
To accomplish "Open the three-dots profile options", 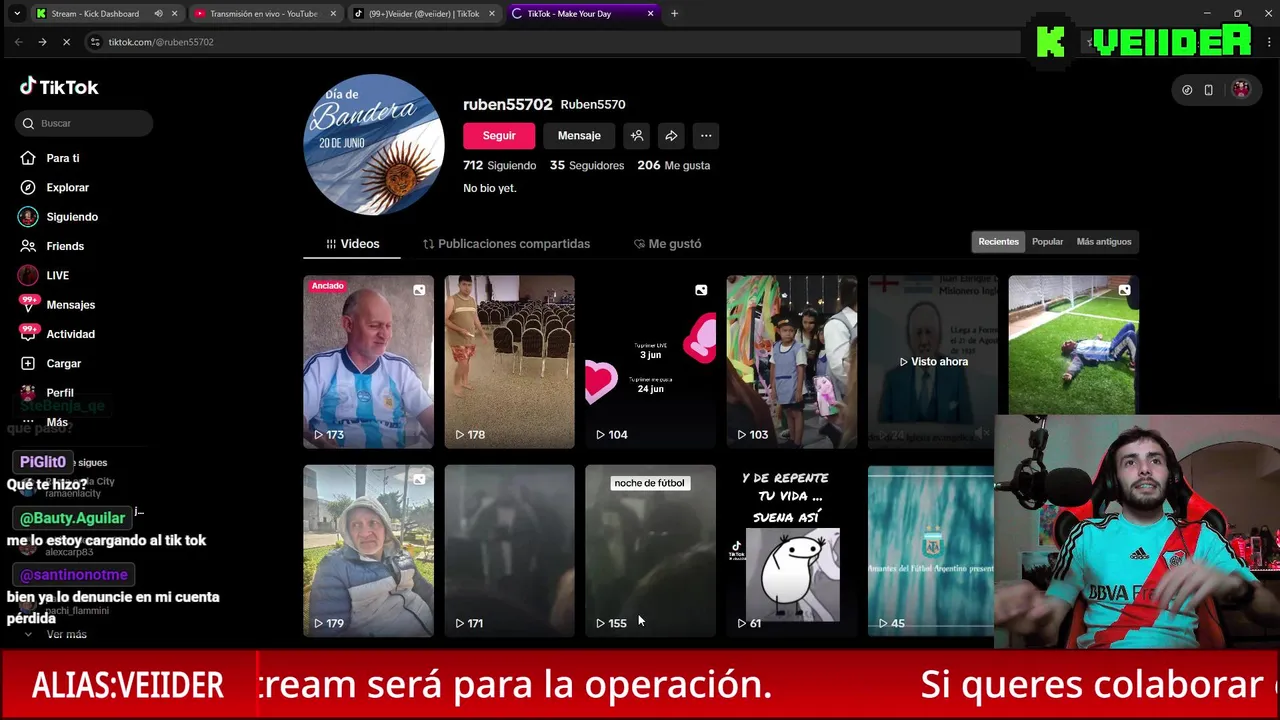I will (x=706, y=136).
